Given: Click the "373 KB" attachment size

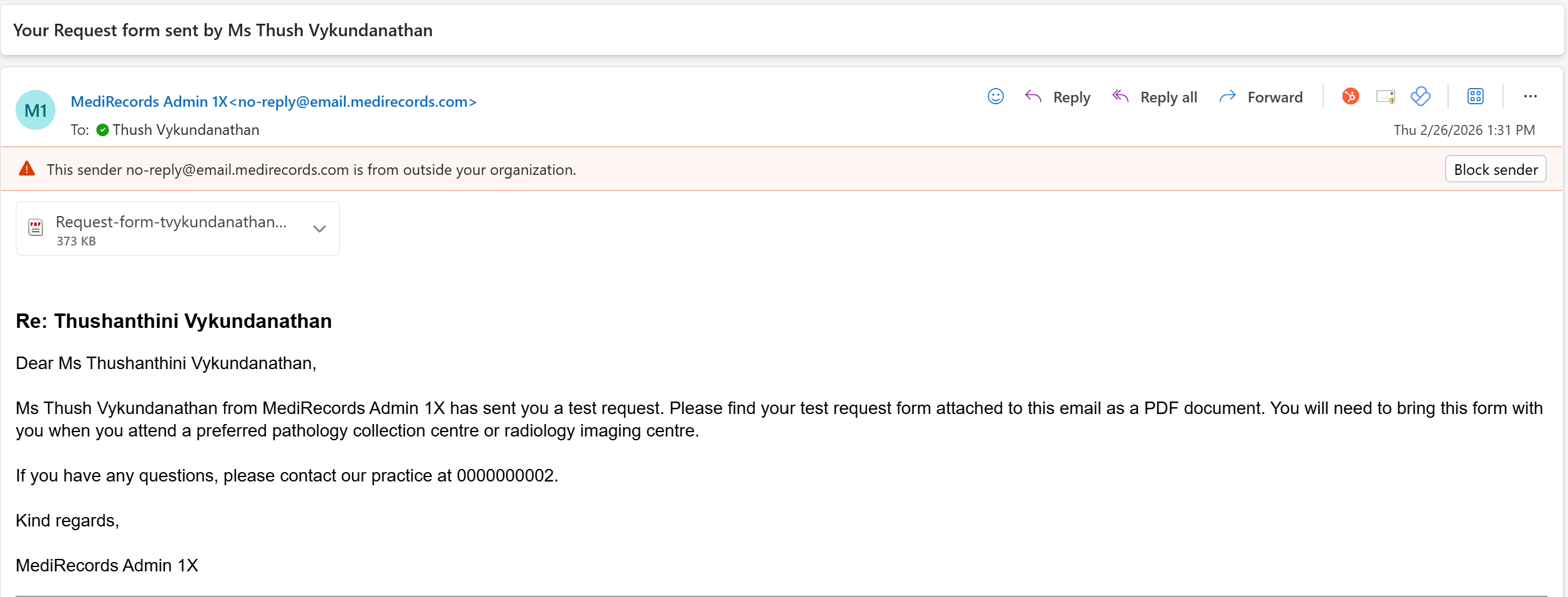Looking at the screenshot, I should [76, 241].
